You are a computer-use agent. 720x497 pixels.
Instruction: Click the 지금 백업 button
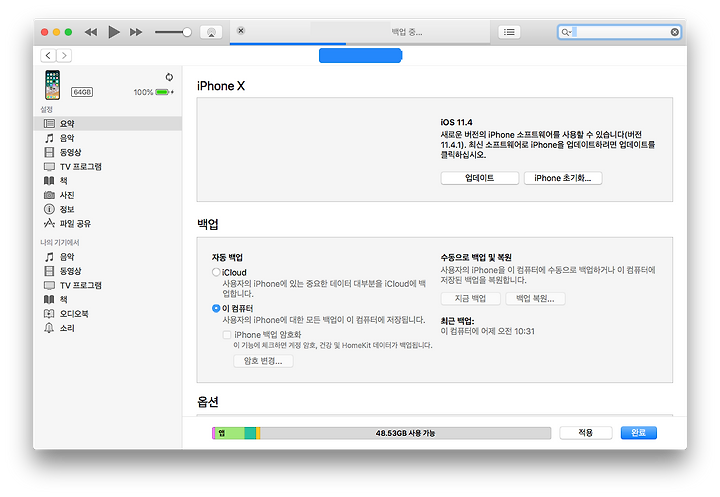470,299
